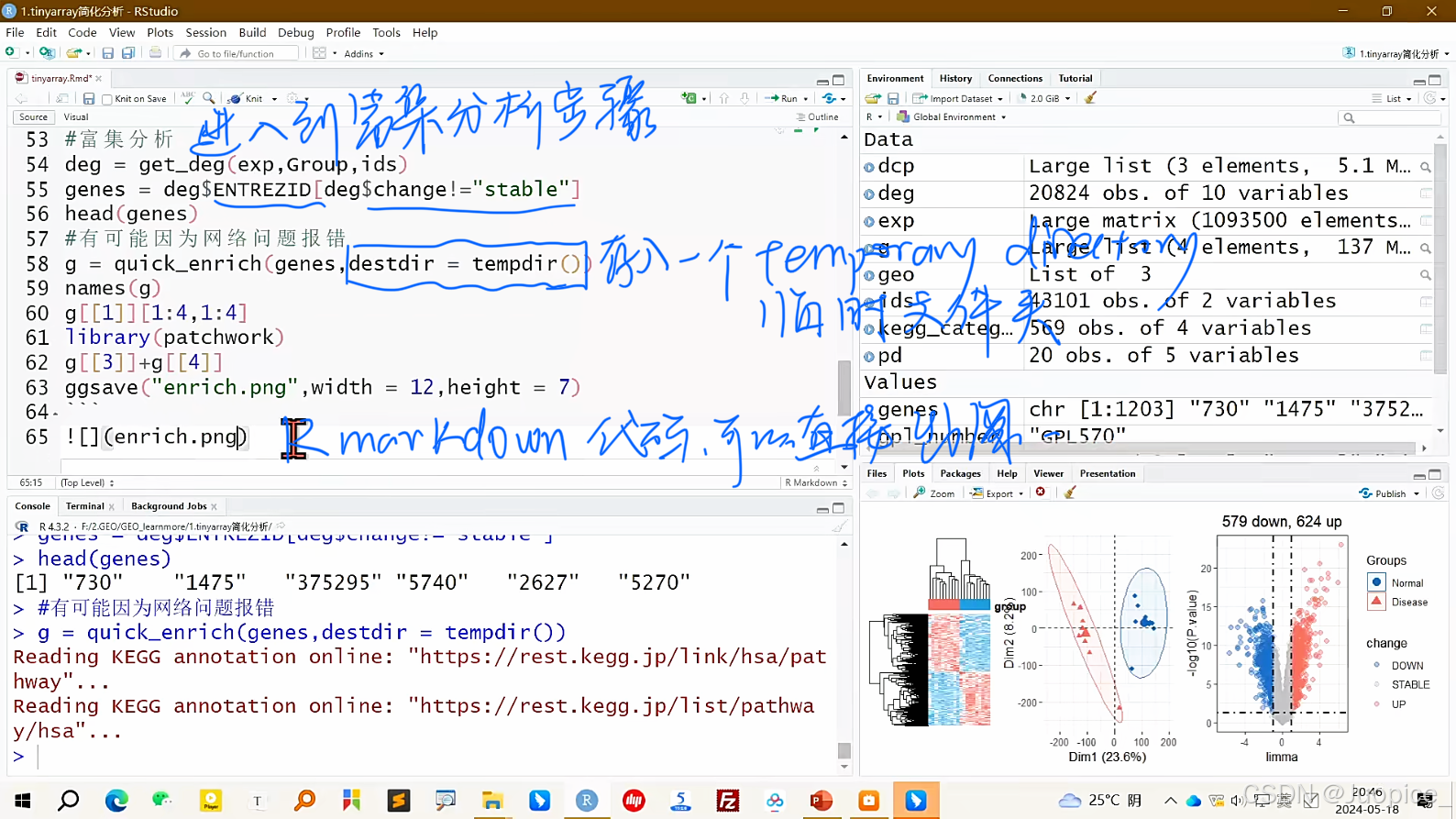Image resolution: width=1456 pixels, height=819 pixels.
Task: Switch to the Packages tab
Action: (960, 473)
